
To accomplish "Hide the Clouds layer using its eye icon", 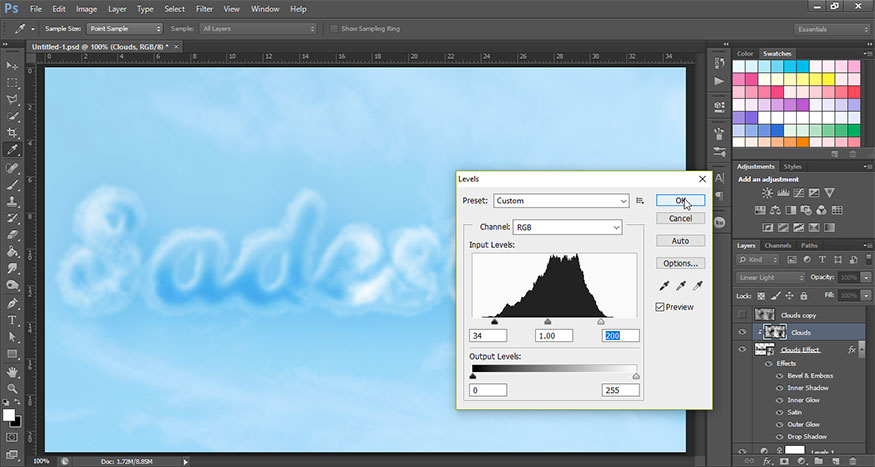I will (x=741, y=332).
